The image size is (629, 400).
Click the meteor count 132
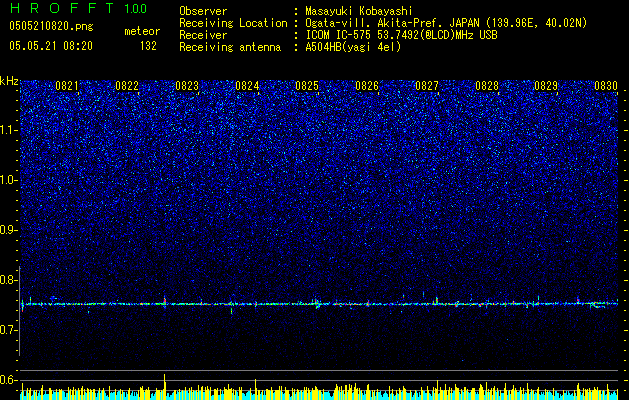coord(148,46)
